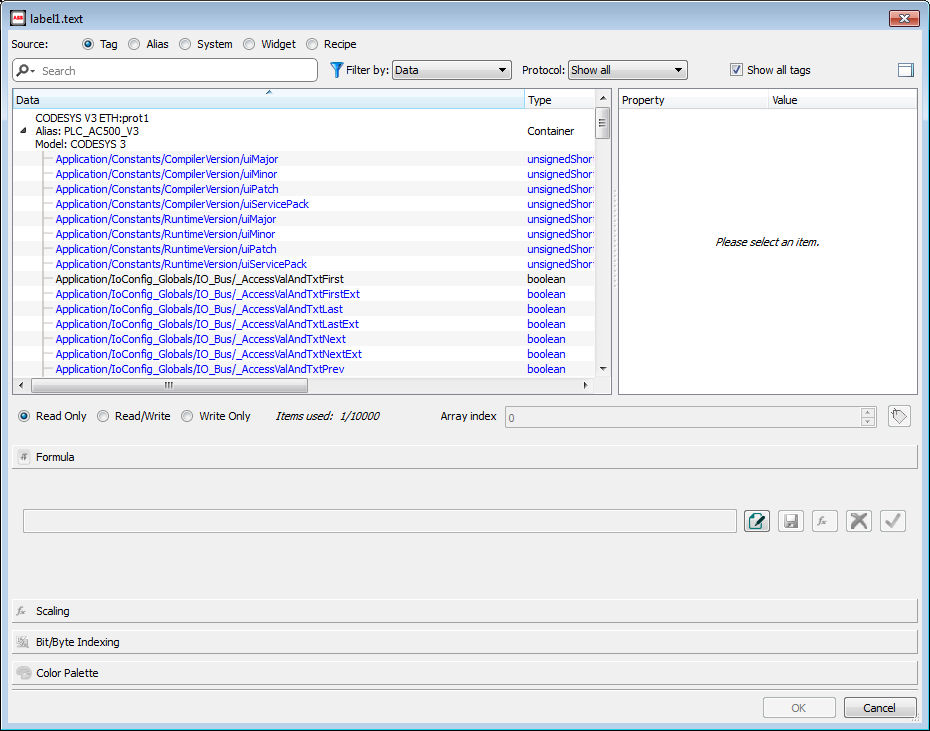Viewport: 930px width, 731px height.
Task: Click the filter funnel icon beside Filter by
Action: point(334,70)
